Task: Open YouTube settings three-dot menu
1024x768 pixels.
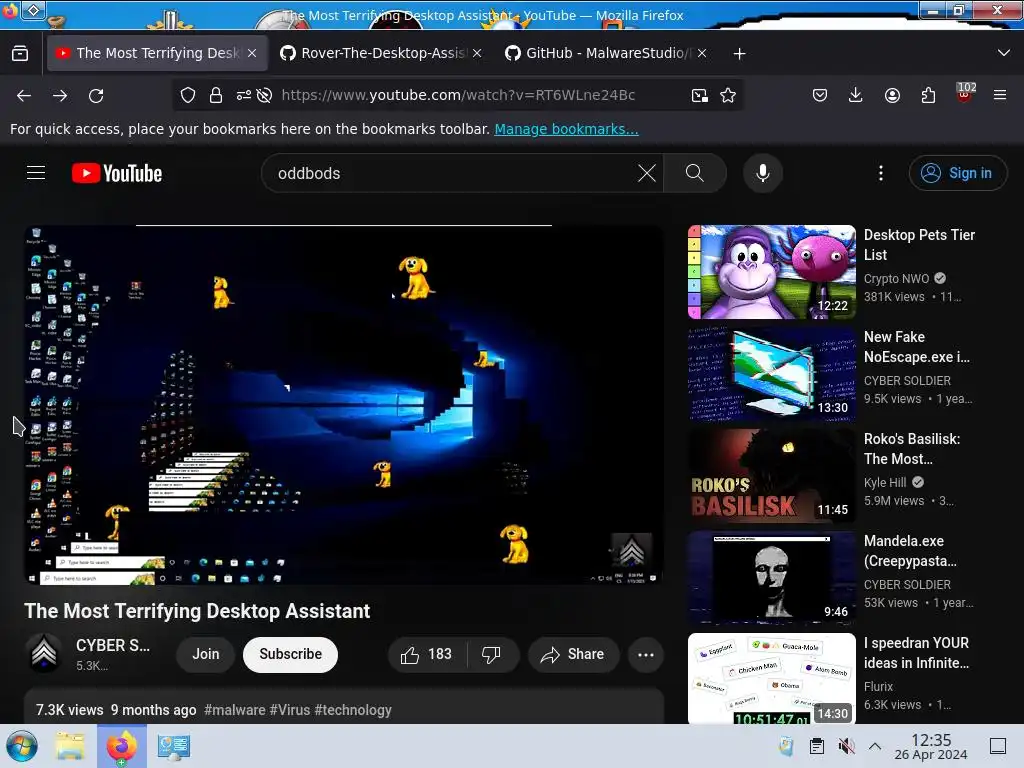Action: click(x=881, y=173)
